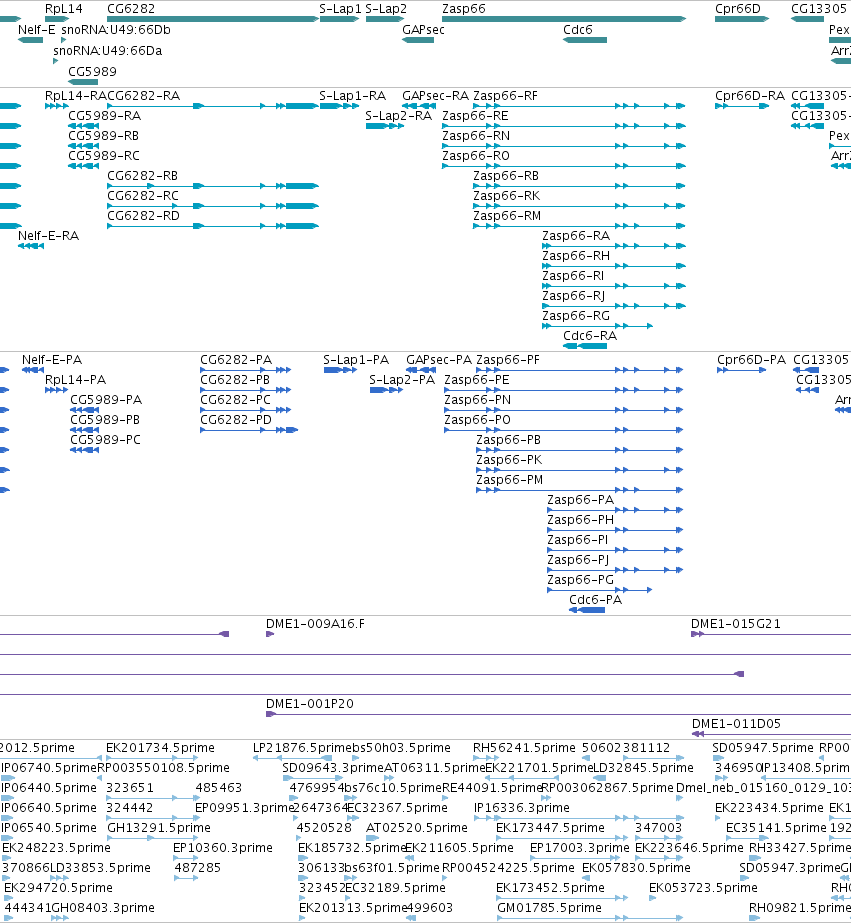Select EST label 347003

pos(658,828)
